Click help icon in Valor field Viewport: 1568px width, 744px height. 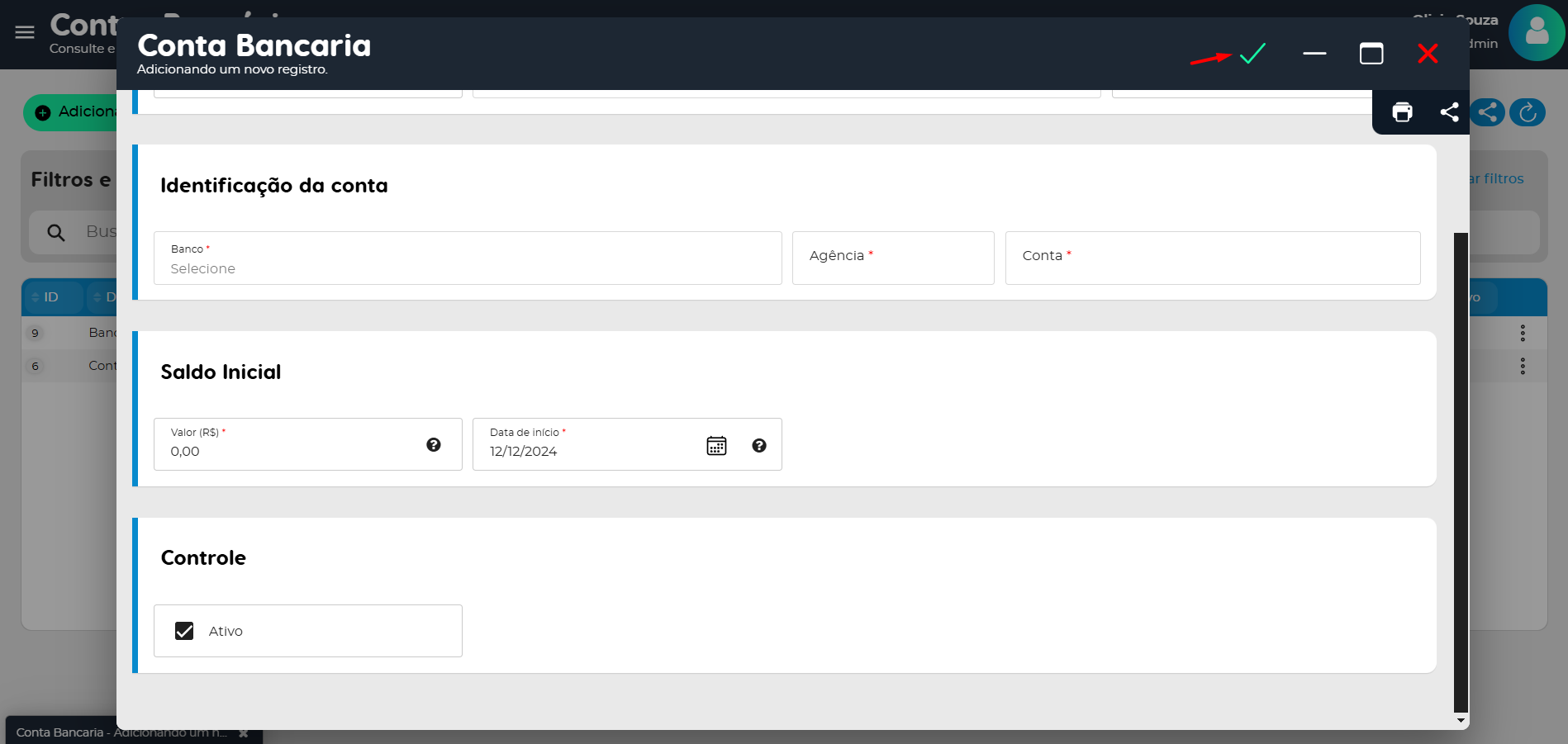pyautogui.click(x=434, y=445)
